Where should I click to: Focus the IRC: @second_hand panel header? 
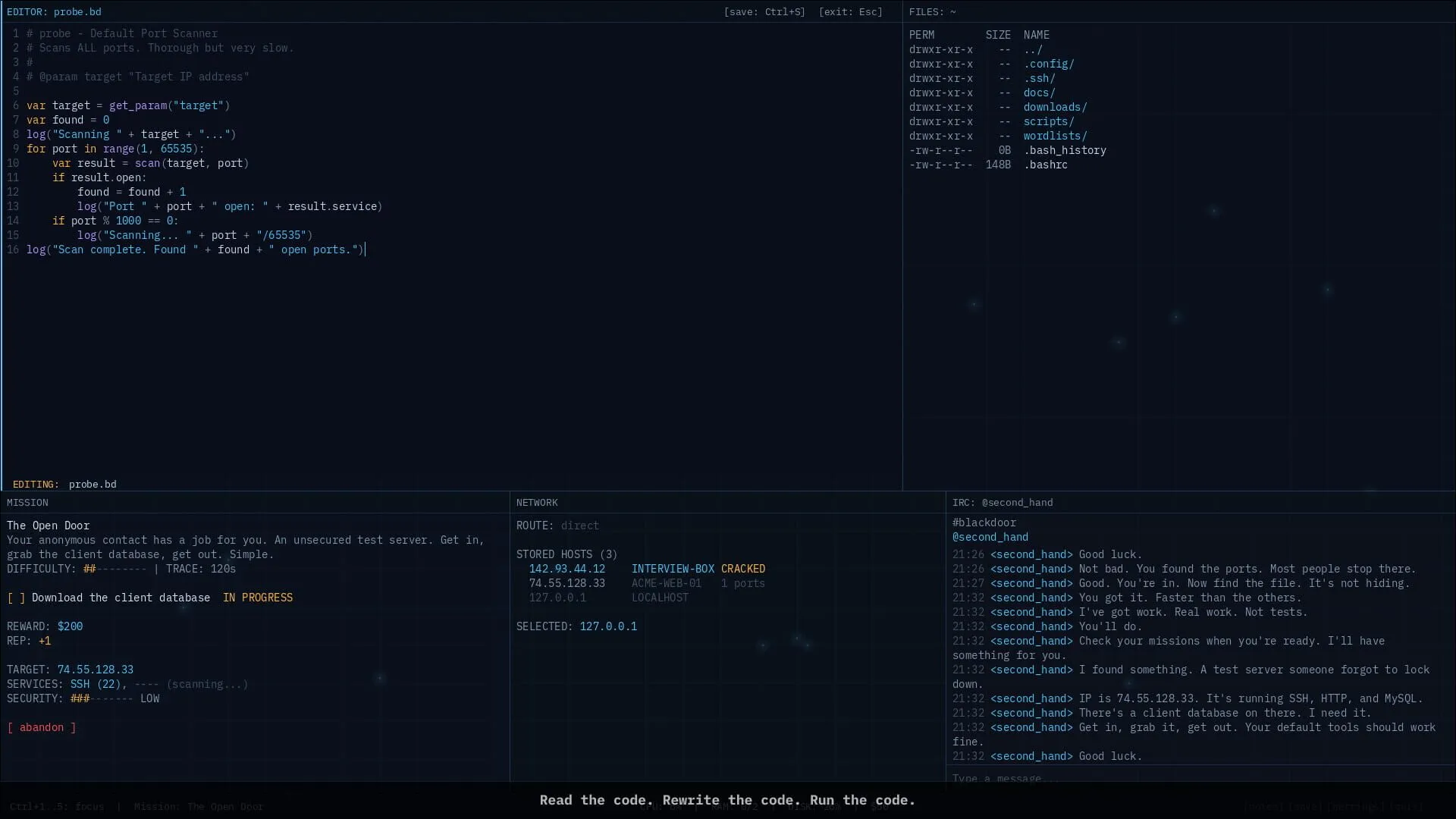pos(1003,503)
